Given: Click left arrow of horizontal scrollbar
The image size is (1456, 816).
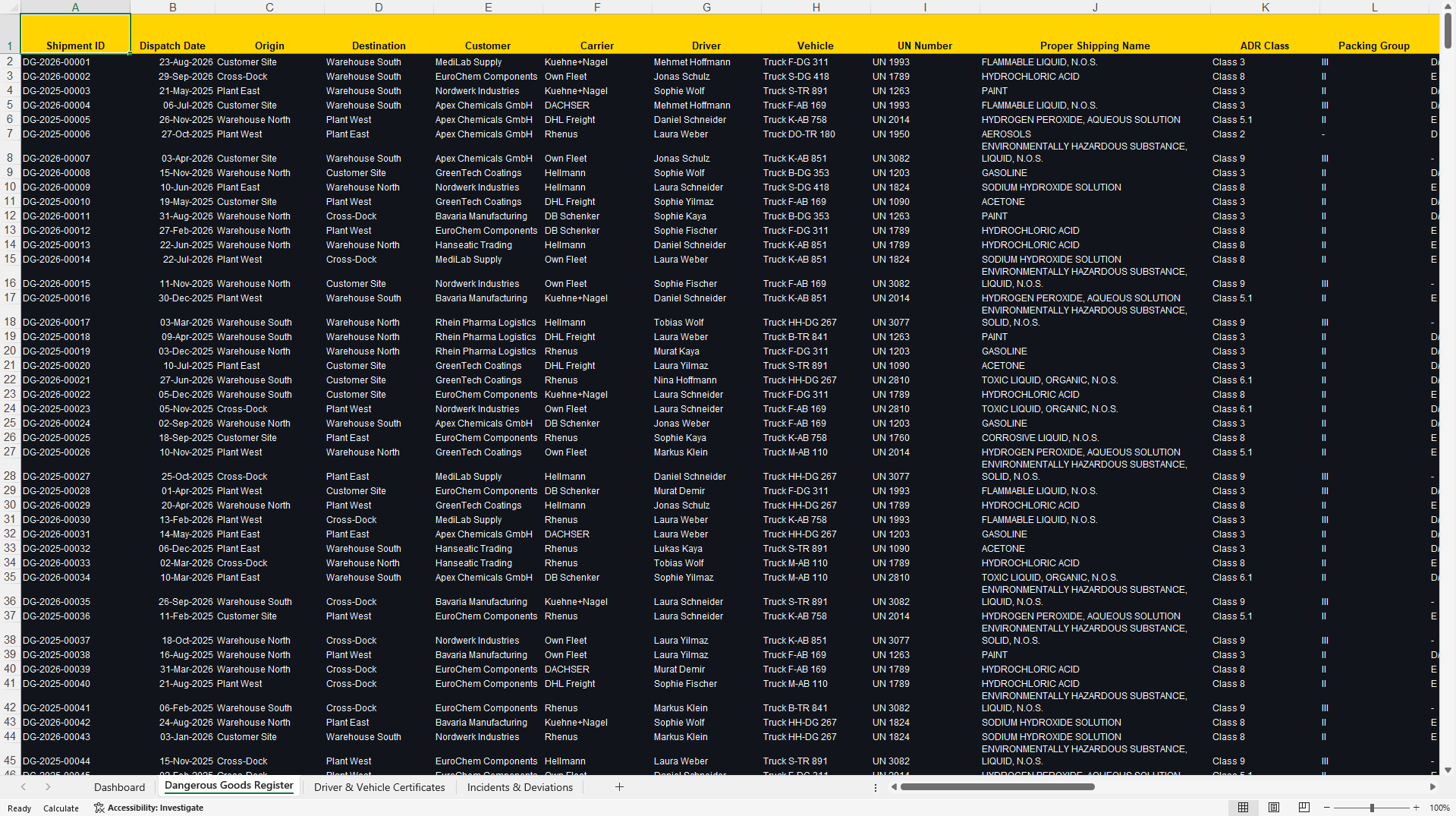Looking at the screenshot, I should tap(894, 787).
